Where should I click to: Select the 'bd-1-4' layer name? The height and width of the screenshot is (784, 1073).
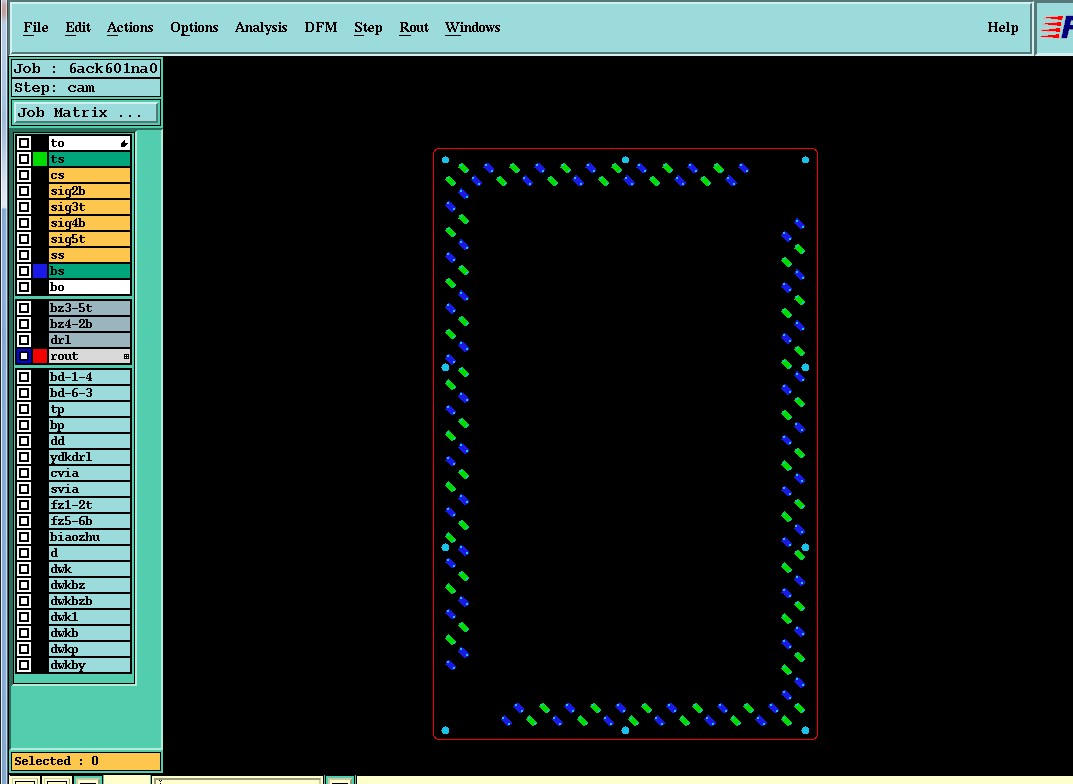[89, 377]
